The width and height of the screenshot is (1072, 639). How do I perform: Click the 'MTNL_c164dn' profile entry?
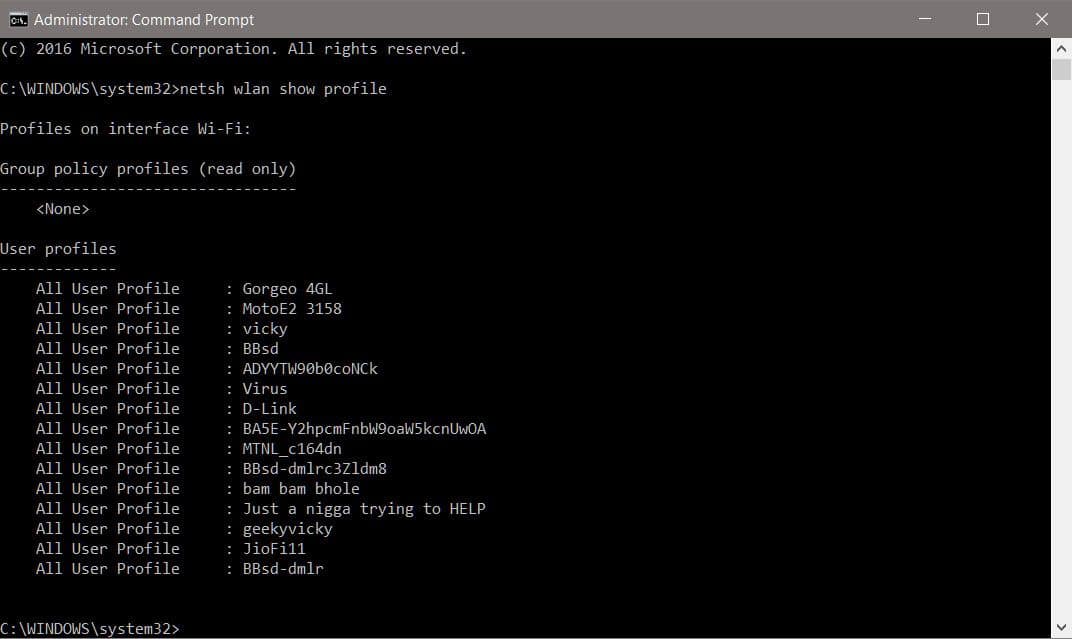coord(291,448)
